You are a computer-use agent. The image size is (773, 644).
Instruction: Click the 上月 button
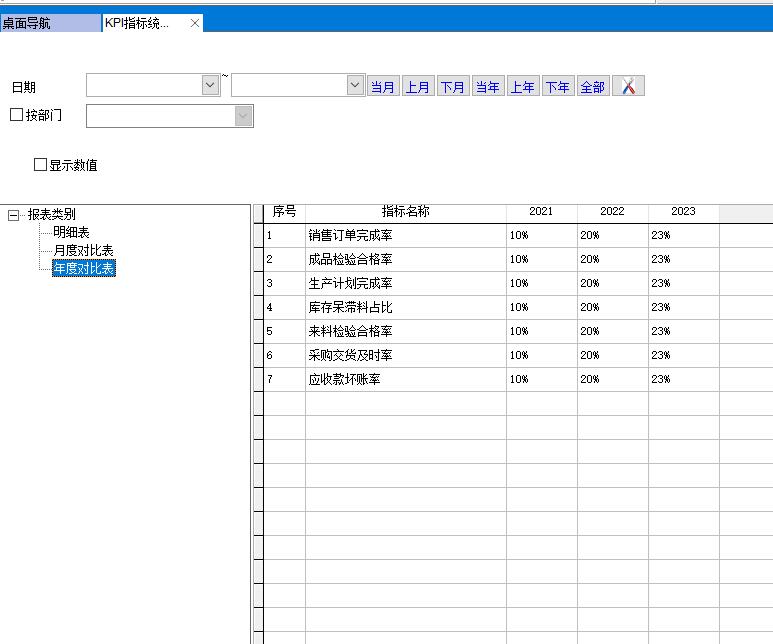(417, 87)
